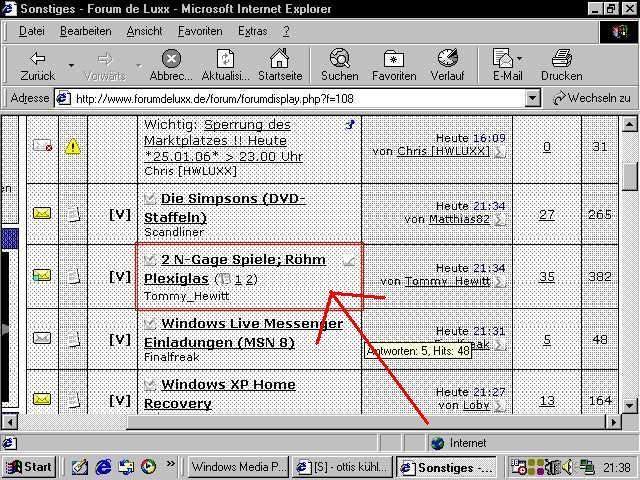The width and height of the screenshot is (640, 480).
Task: Click the Sonstiges taskbar window button
Action: (447, 467)
